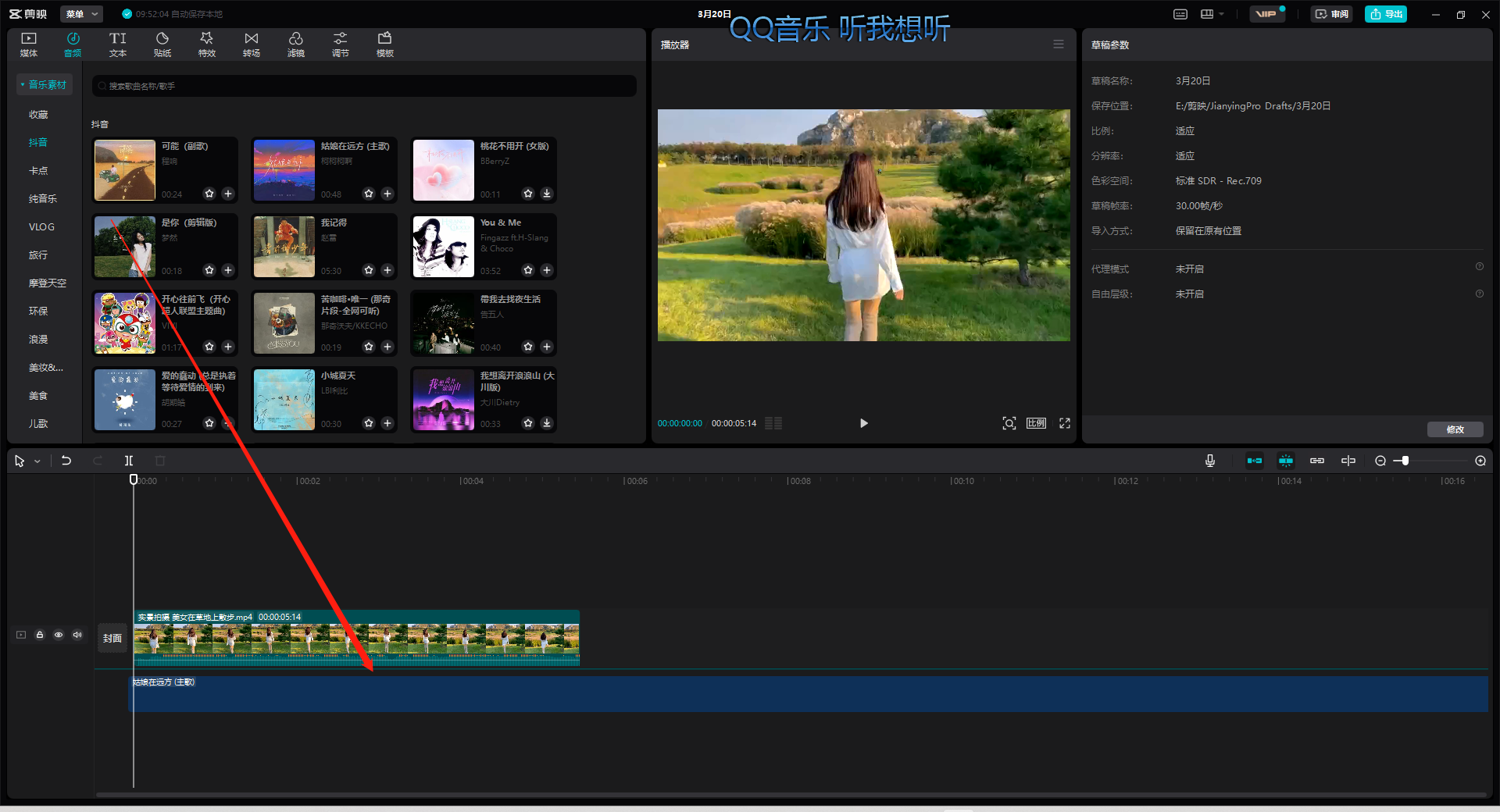Expand the selection tool mode dropdown arrow
This screenshot has width=1500, height=812.
click(x=37, y=461)
